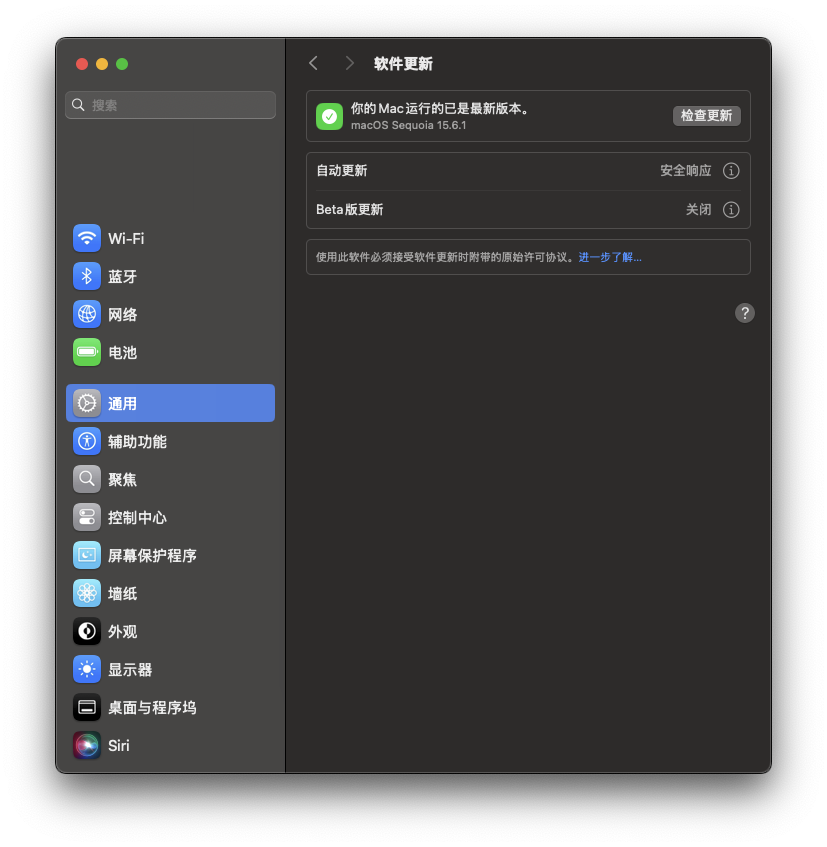Click the info icon for Beta版更新

tap(731, 210)
